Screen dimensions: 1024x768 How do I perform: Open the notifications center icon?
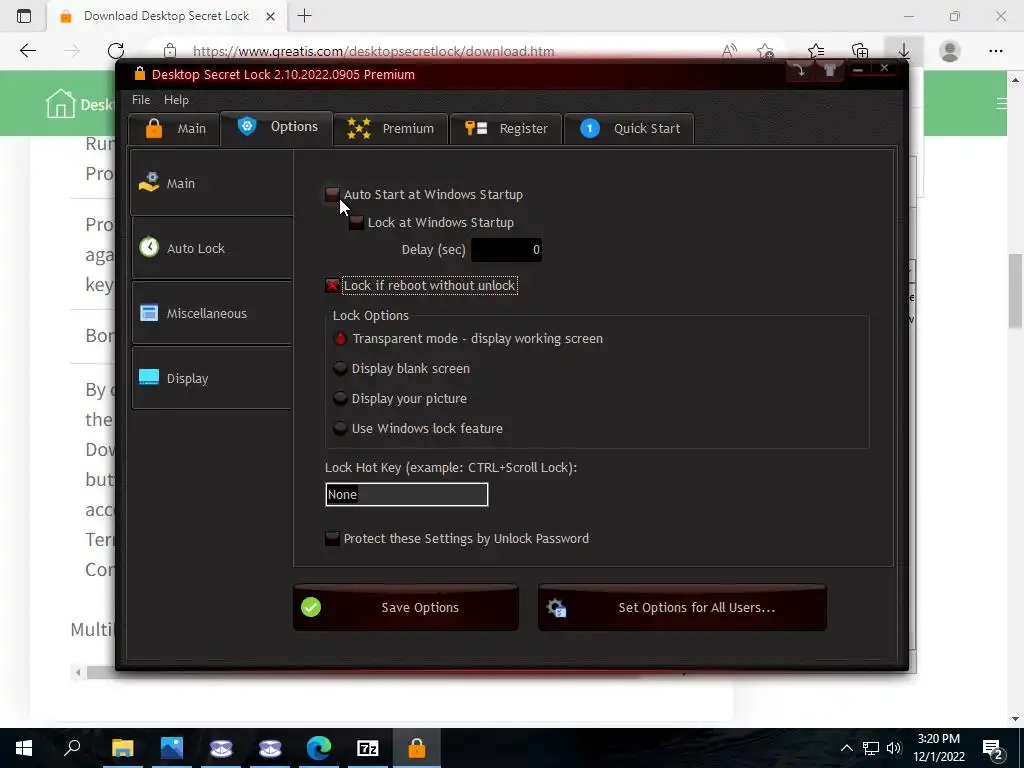(x=993, y=748)
